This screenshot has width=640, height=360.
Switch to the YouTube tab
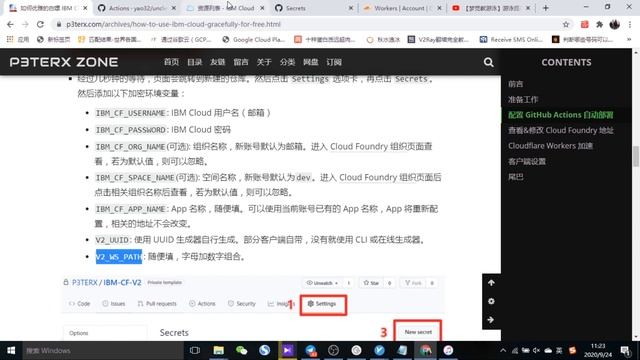click(x=491, y=8)
